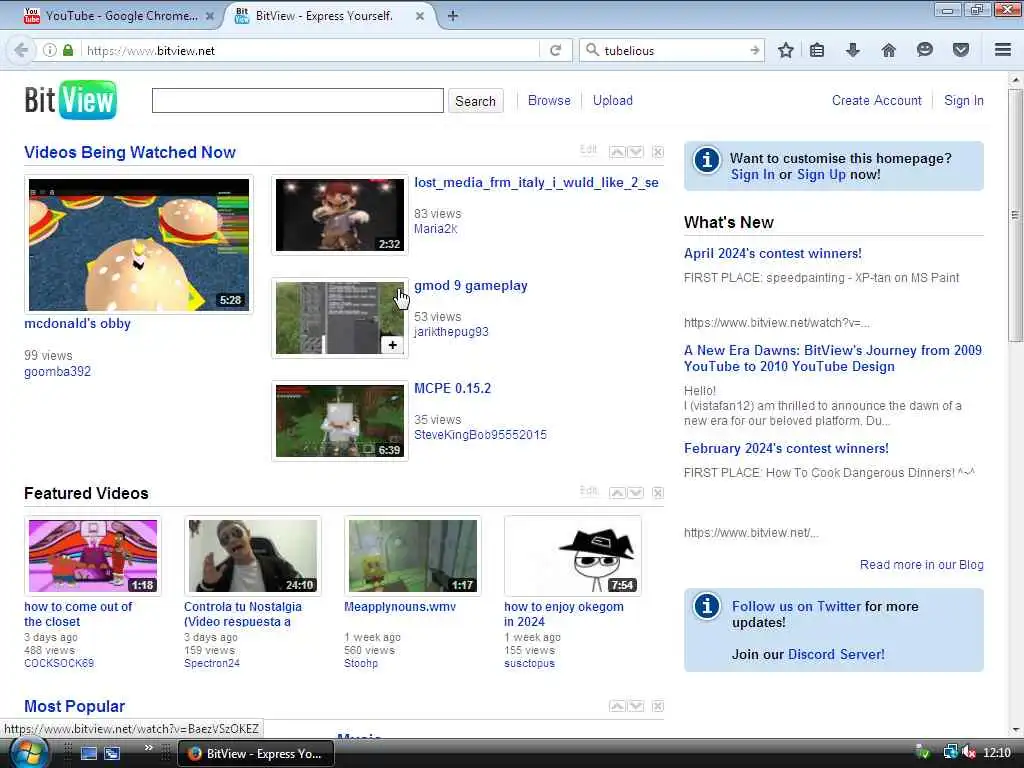
Task: Close the BitView - Express Yourself tab
Action: (420, 16)
